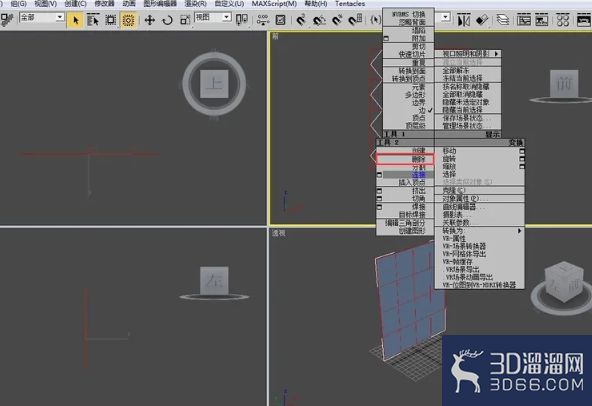592x406 pixels.
Task: Open the 帮助(H) menu
Action: click(316, 4)
